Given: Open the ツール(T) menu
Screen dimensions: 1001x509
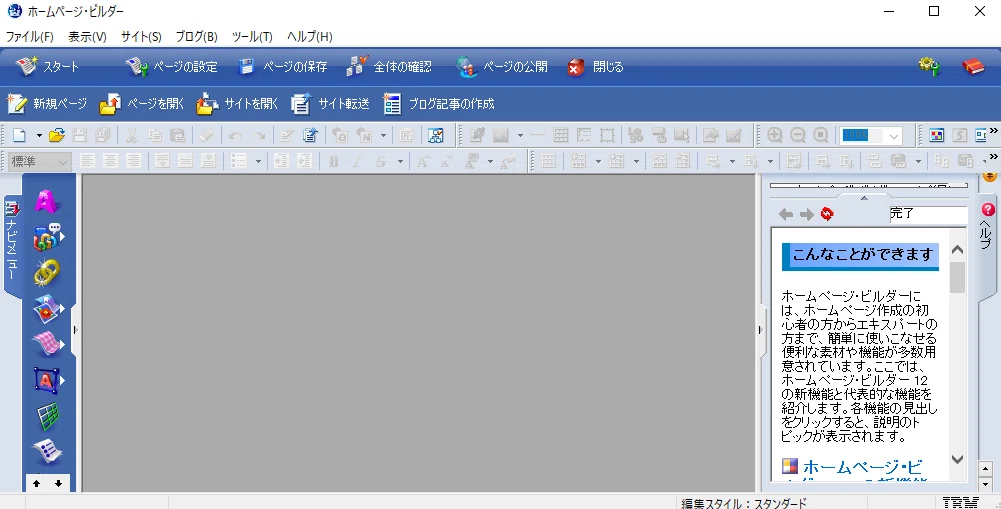Looking at the screenshot, I should 252,36.
